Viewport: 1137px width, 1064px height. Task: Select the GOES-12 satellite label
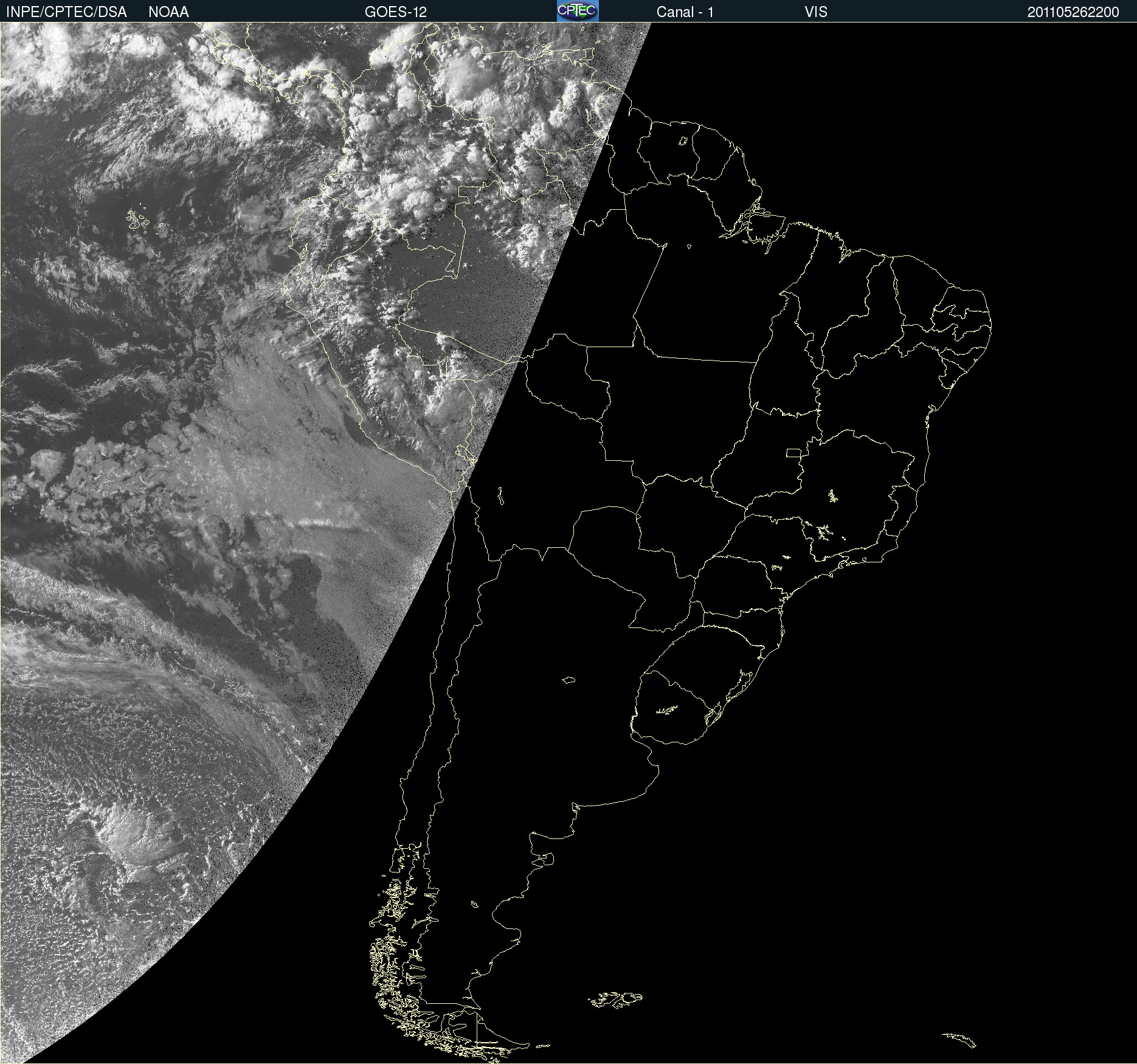pyautogui.click(x=396, y=12)
